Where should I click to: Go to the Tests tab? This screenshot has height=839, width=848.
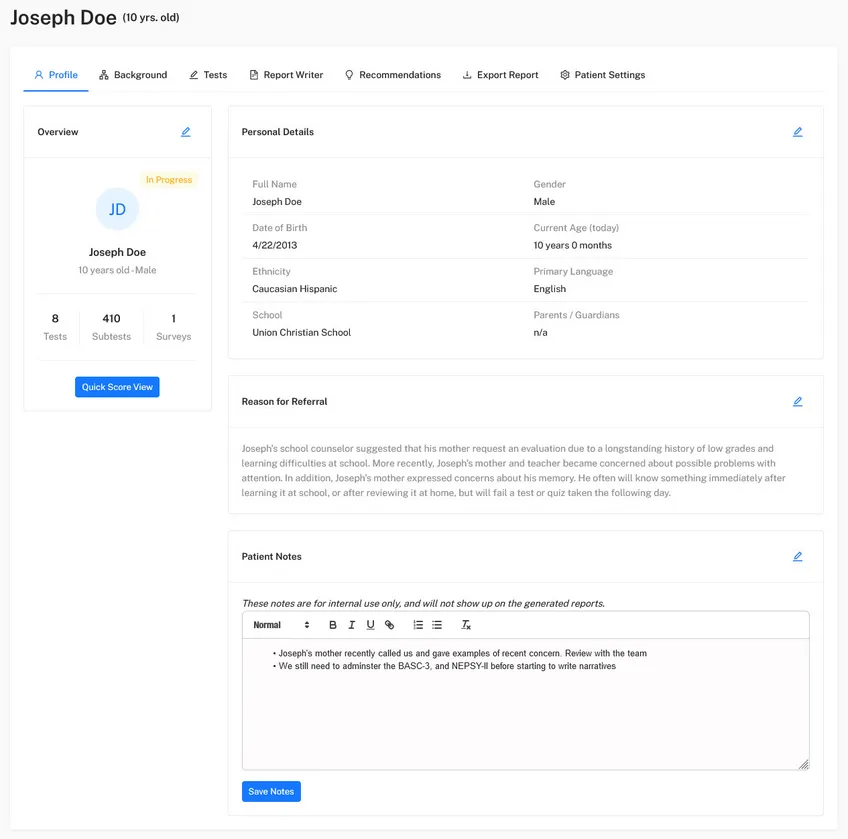(208, 75)
